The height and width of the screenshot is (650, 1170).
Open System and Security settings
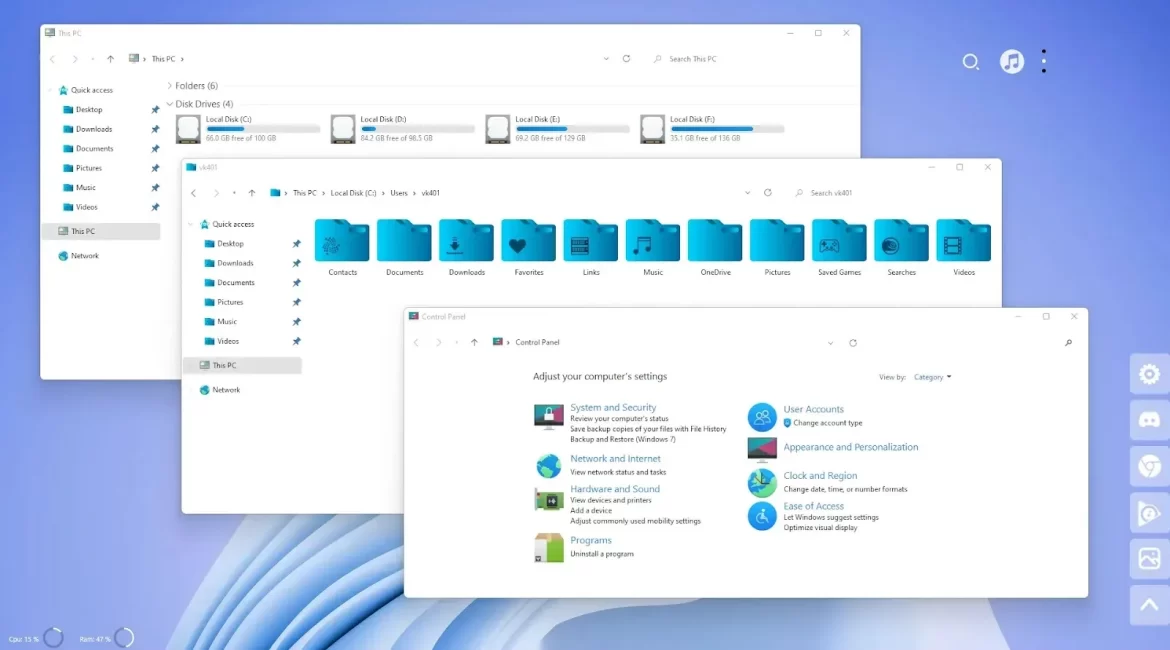[x=613, y=407]
